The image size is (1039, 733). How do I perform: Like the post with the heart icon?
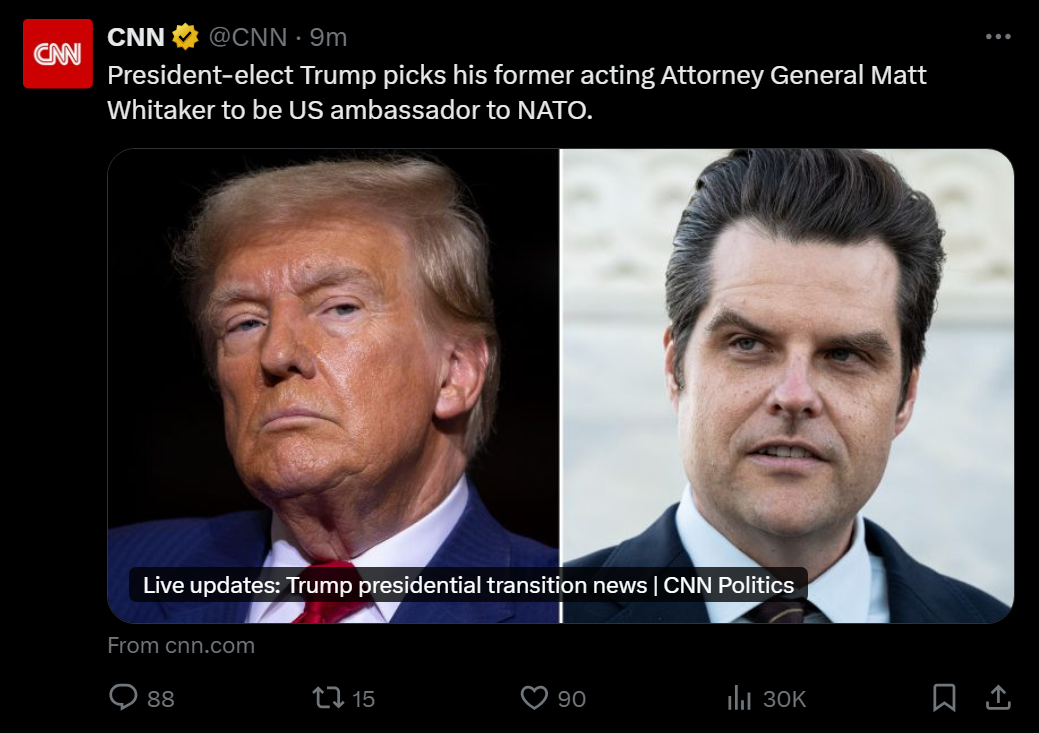click(534, 697)
